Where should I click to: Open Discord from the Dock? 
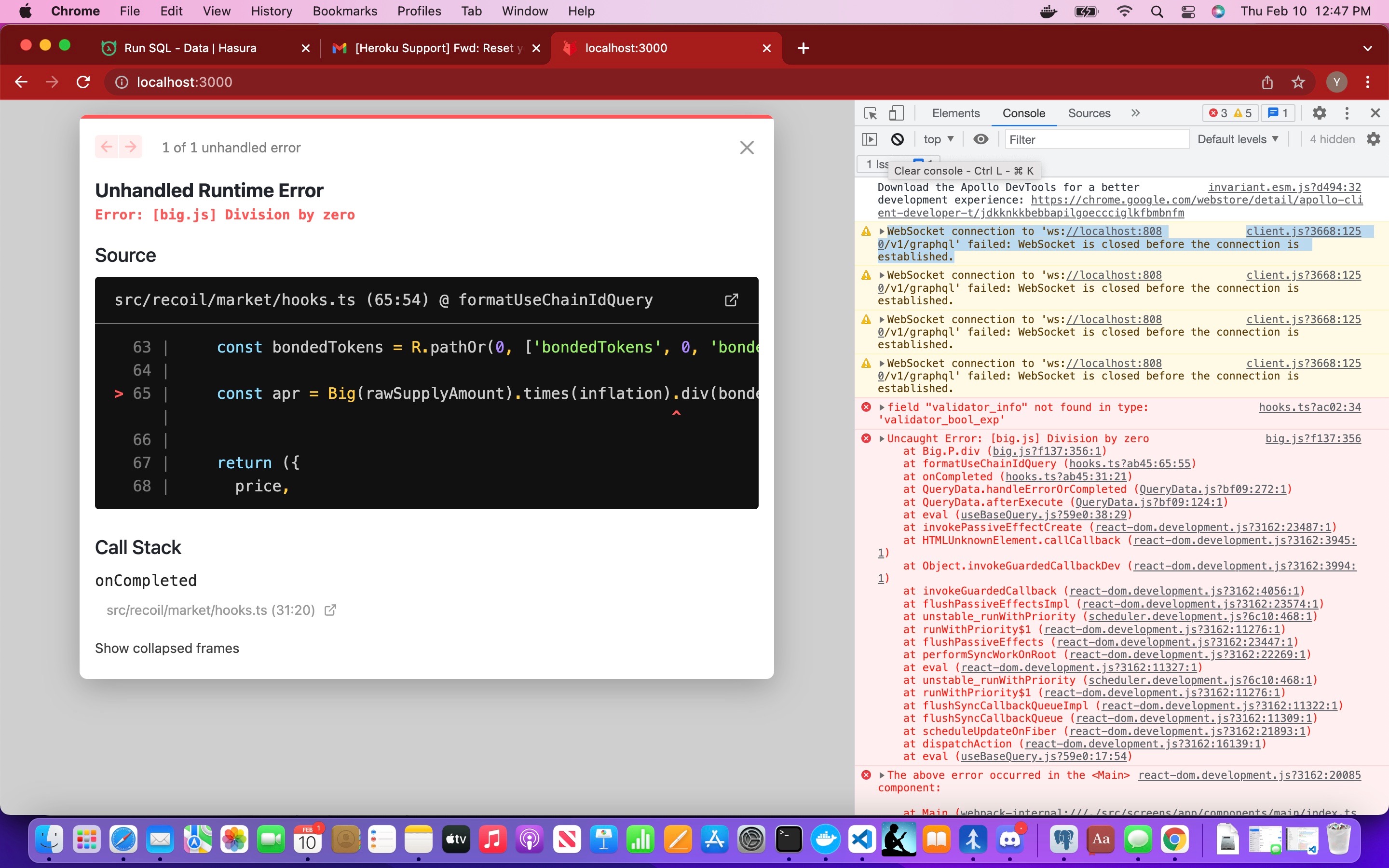pos(1012,839)
